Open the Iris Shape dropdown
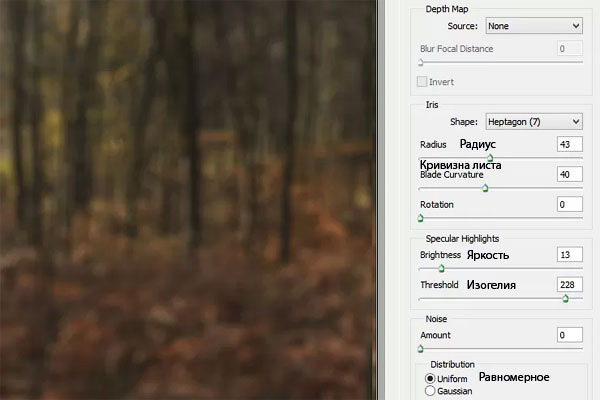 534,122
